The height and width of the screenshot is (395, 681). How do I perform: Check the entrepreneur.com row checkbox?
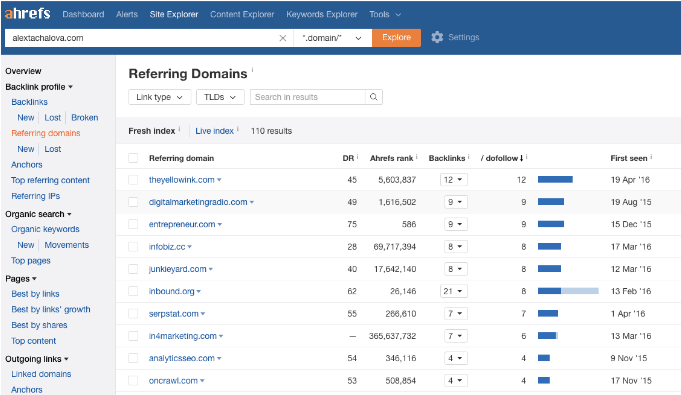(x=133, y=224)
